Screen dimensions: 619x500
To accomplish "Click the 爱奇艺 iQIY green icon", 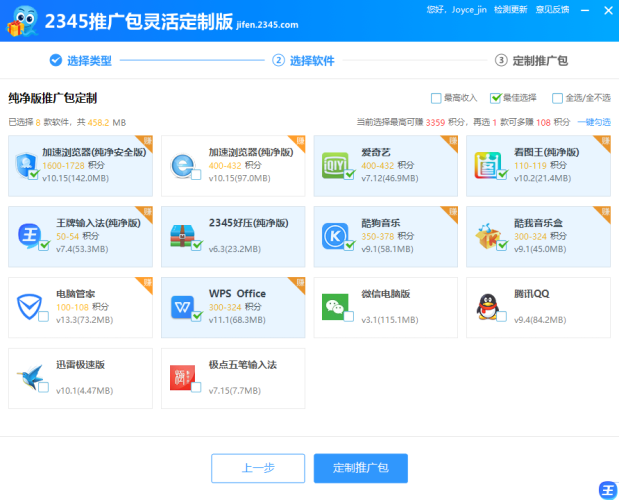I will click(335, 165).
